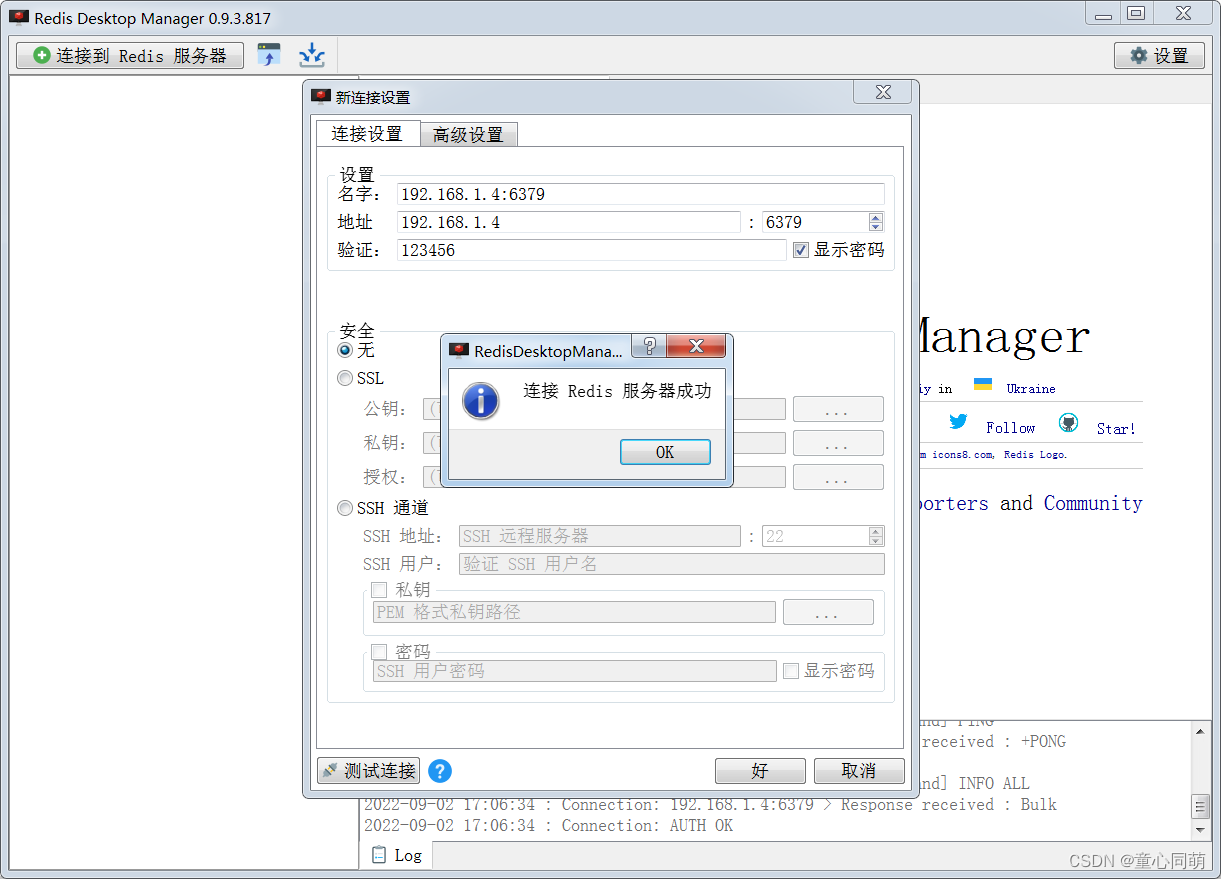The height and width of the screenshot is (879, 1221).
Task: Decrease port number with down stepper arrow
Action: click(876, 227)
